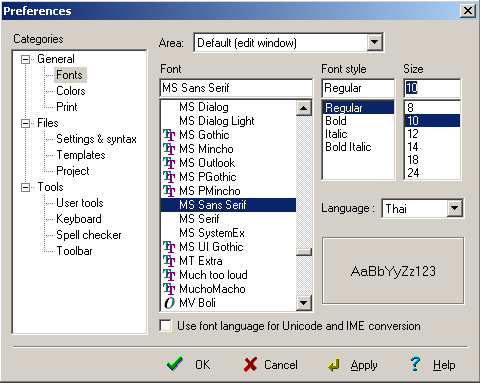Select the Tools category node
The image size is (480, 383).
(x=50, y=187)
